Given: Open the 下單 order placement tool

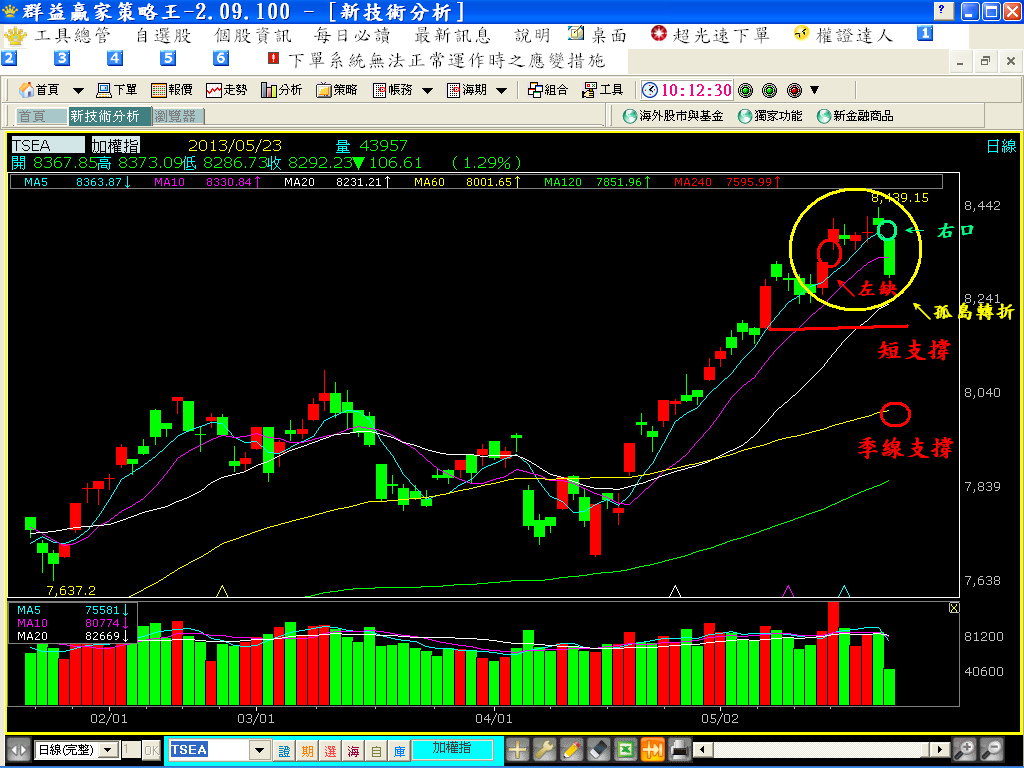Looking at the screenshot, I should (117, 90).
